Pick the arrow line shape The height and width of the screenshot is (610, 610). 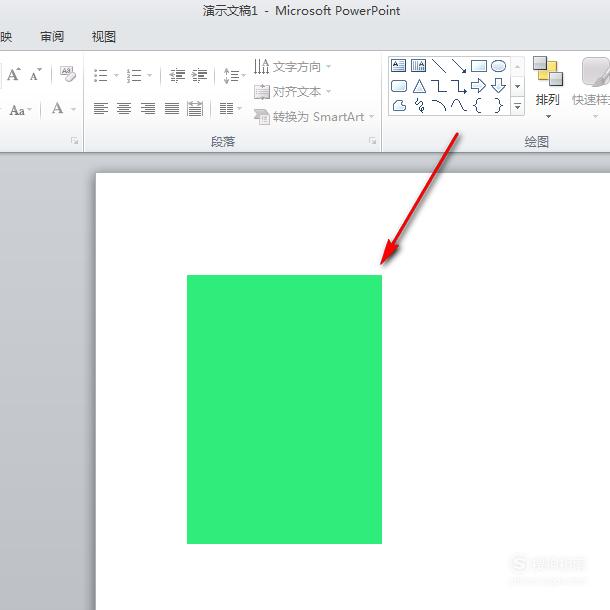click(x=459, y=66)
